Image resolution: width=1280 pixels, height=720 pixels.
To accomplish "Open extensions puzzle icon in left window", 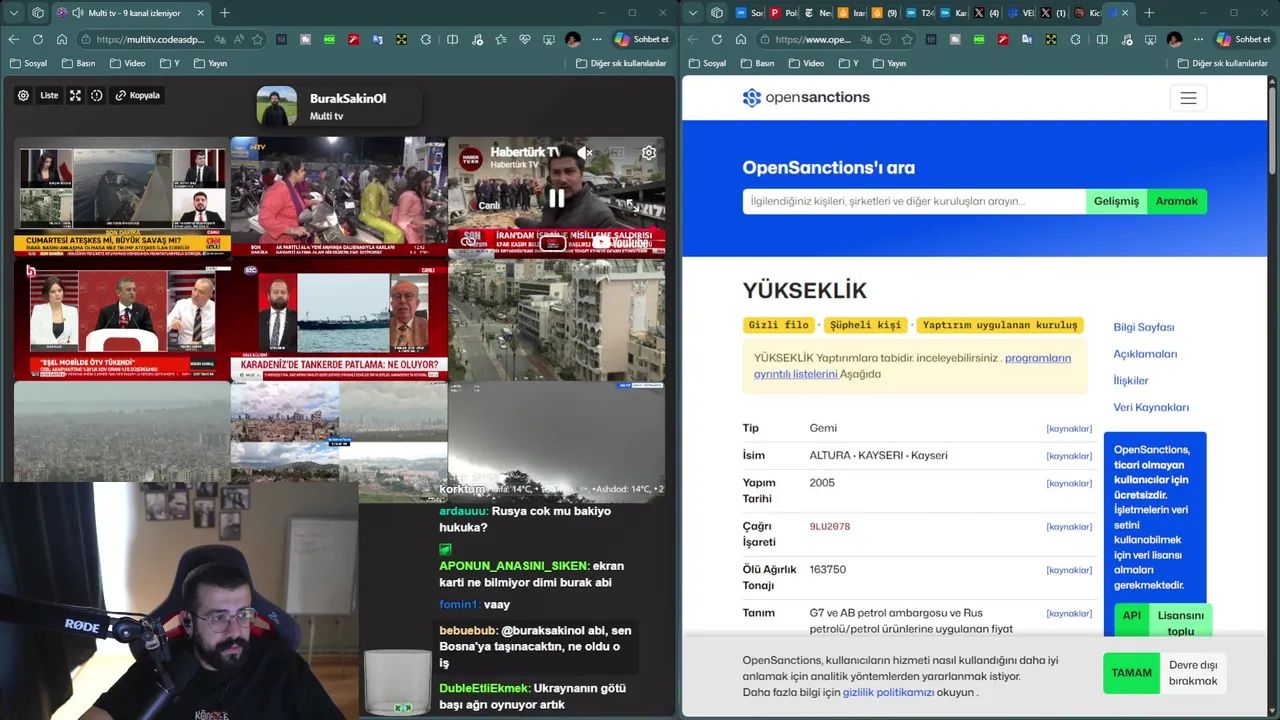I will point(427,39).
